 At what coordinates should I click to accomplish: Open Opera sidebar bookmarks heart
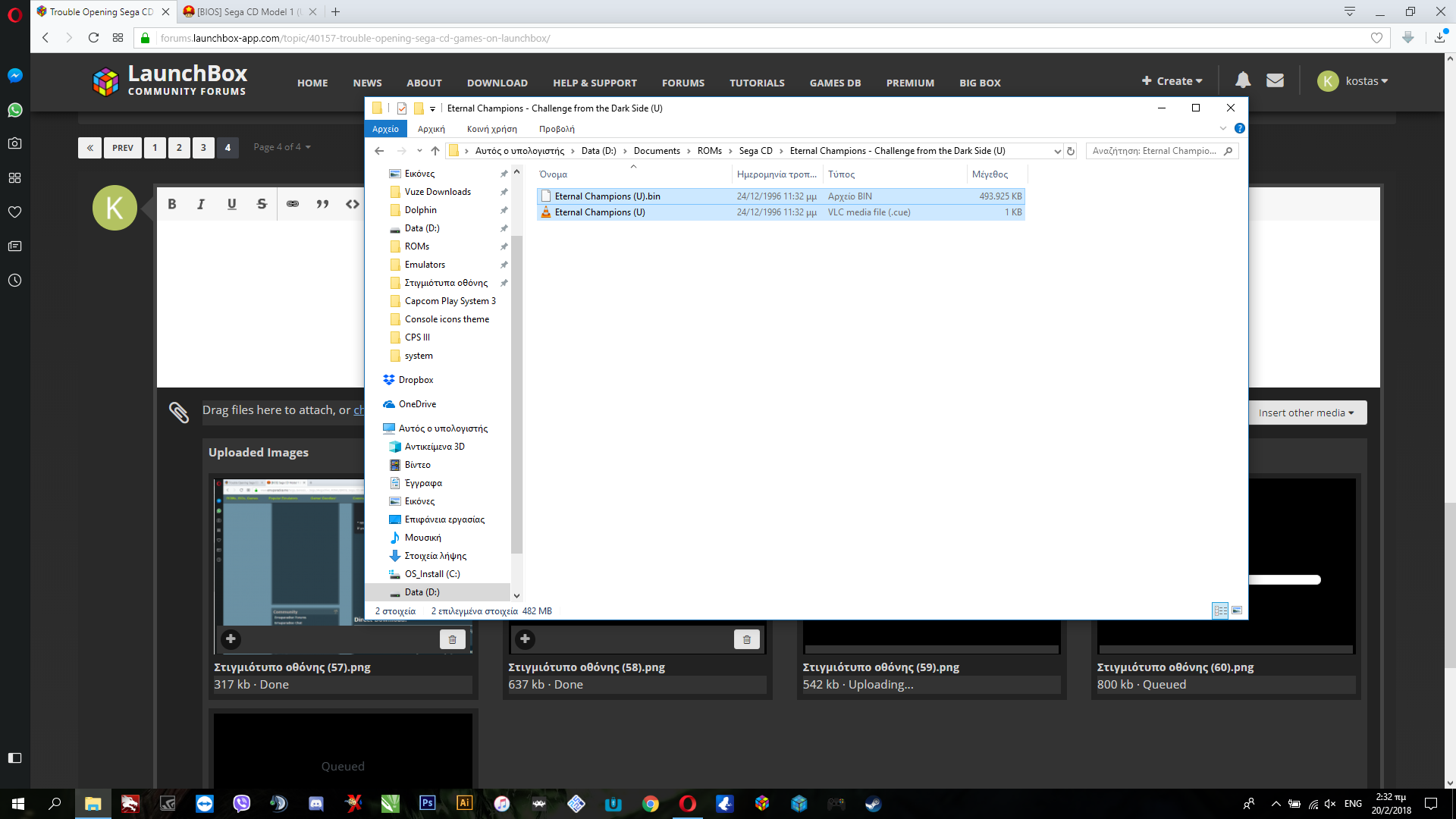[x=14, y=212]
